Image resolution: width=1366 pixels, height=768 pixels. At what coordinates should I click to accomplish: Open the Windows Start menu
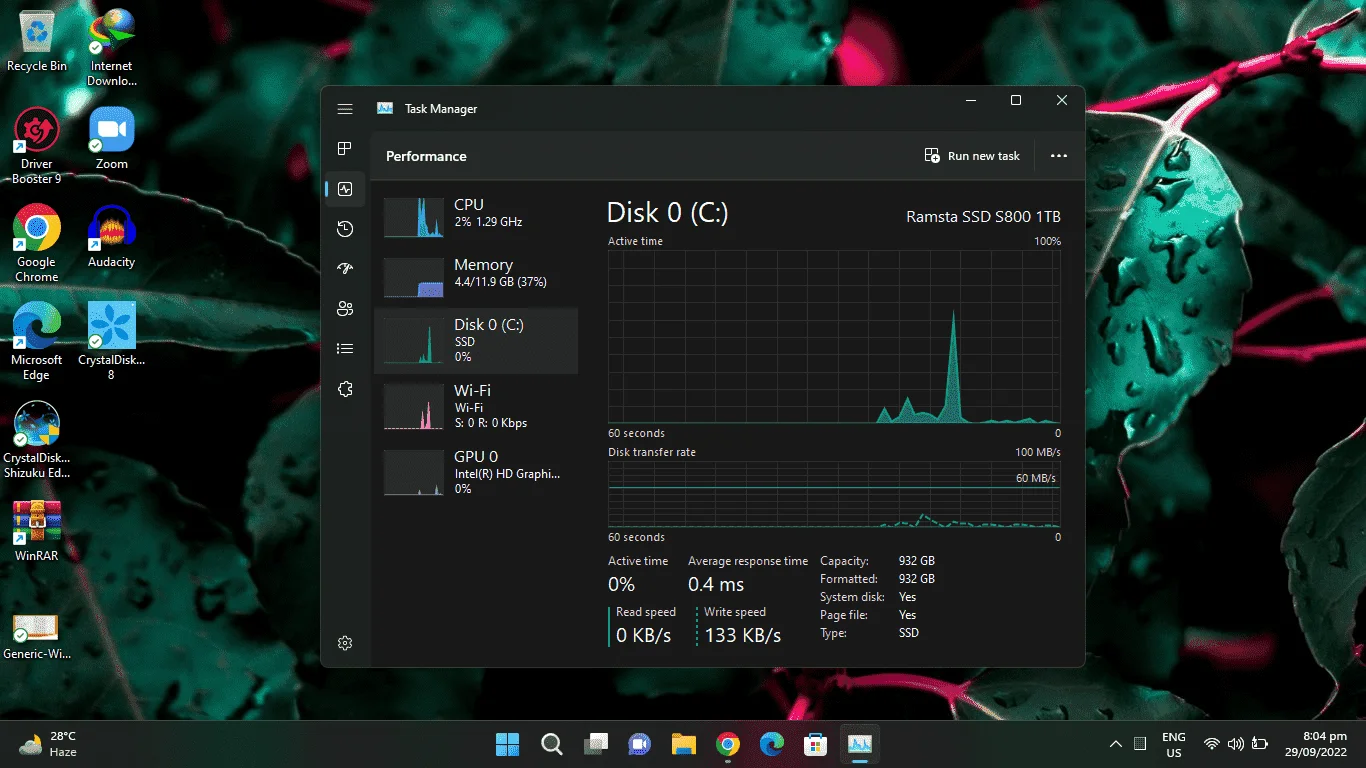[x=508, y=744]
